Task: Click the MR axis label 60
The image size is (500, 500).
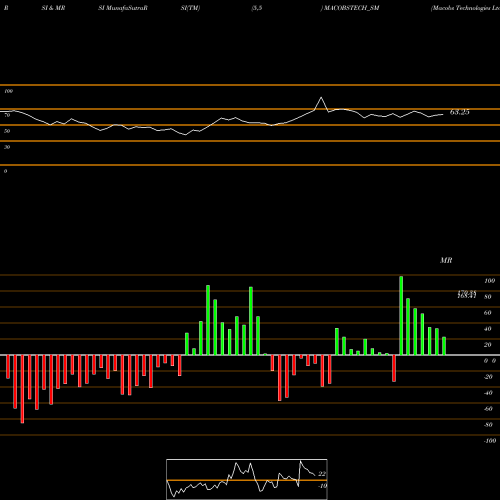Action: click(x=488, y=313)
